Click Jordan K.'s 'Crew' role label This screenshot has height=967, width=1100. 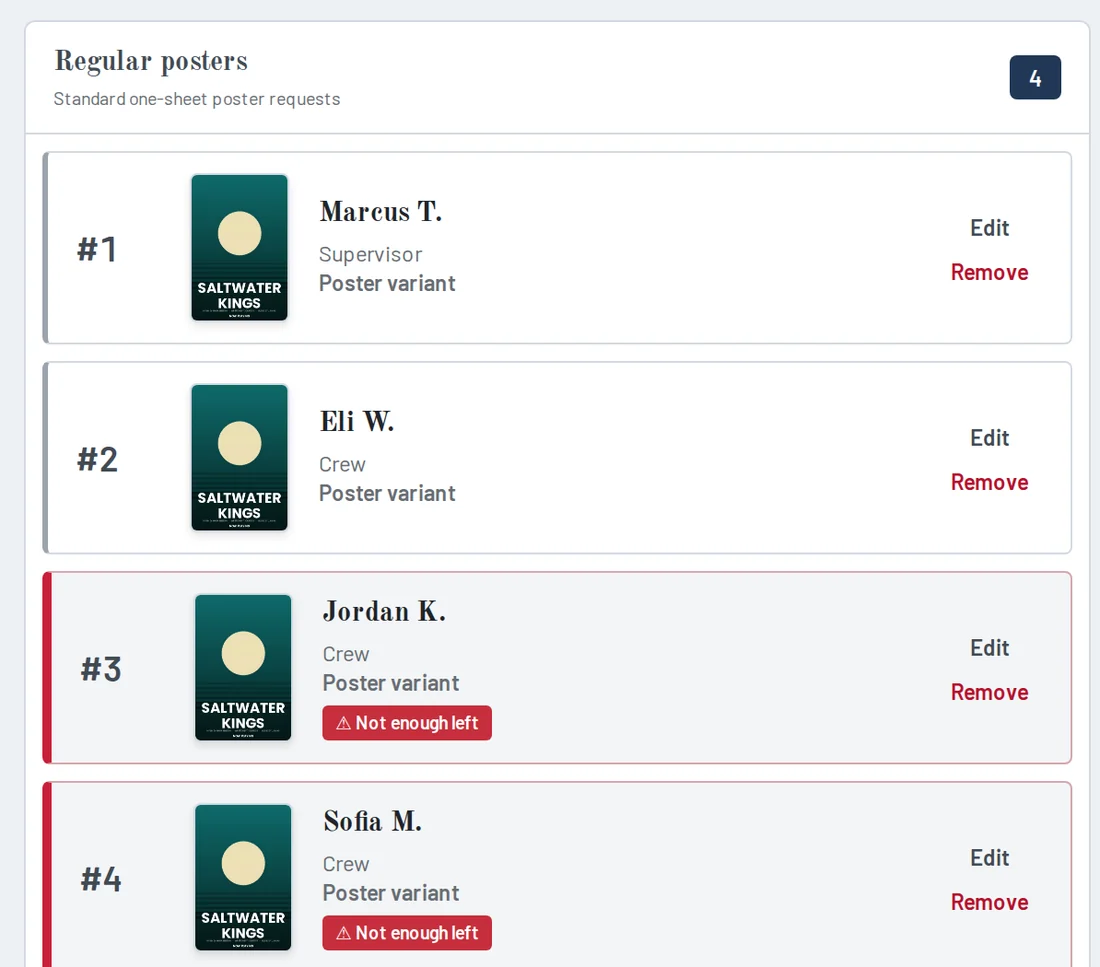pos(346,654)
